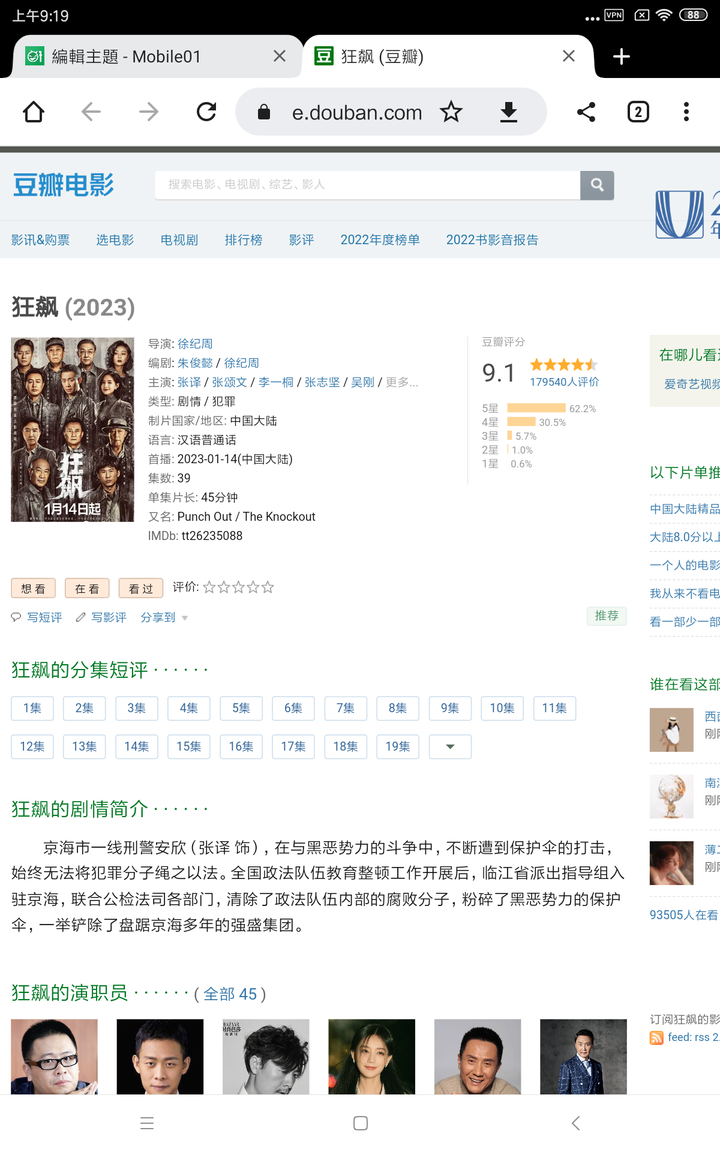Open 179540人评价 ratings link
The height and width of the screenshot is (1152, 720).
tap(564, 382)
